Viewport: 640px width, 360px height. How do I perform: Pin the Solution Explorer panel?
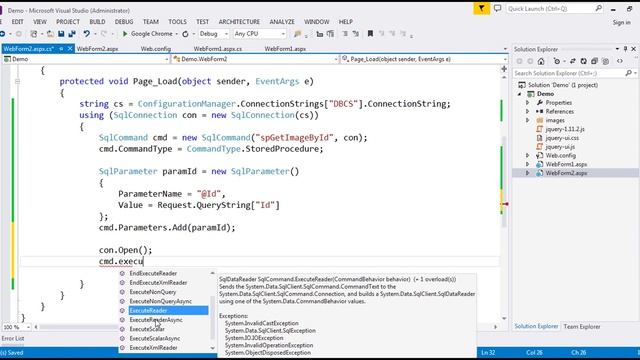[x=625, y=49]
